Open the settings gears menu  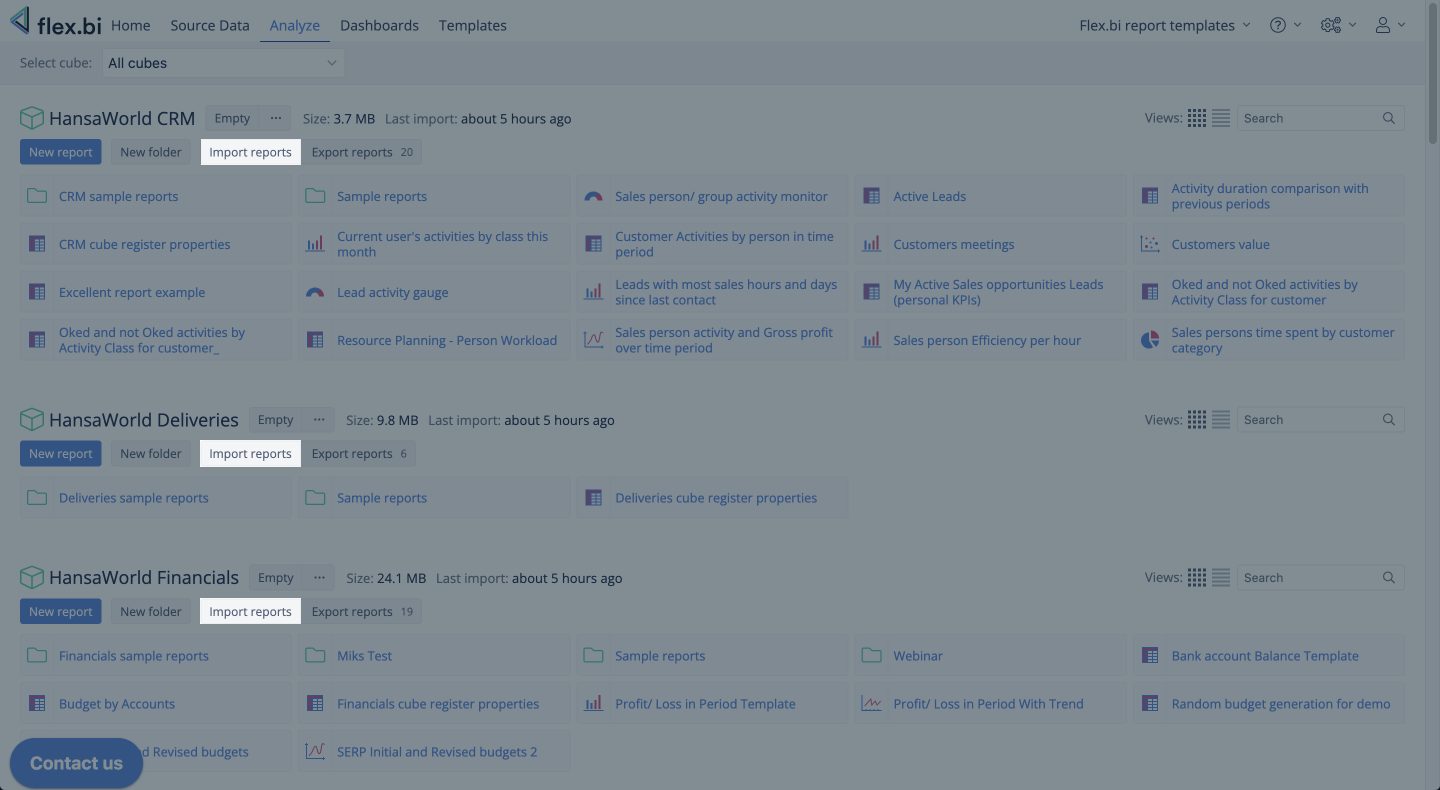tap(1337, 26)
